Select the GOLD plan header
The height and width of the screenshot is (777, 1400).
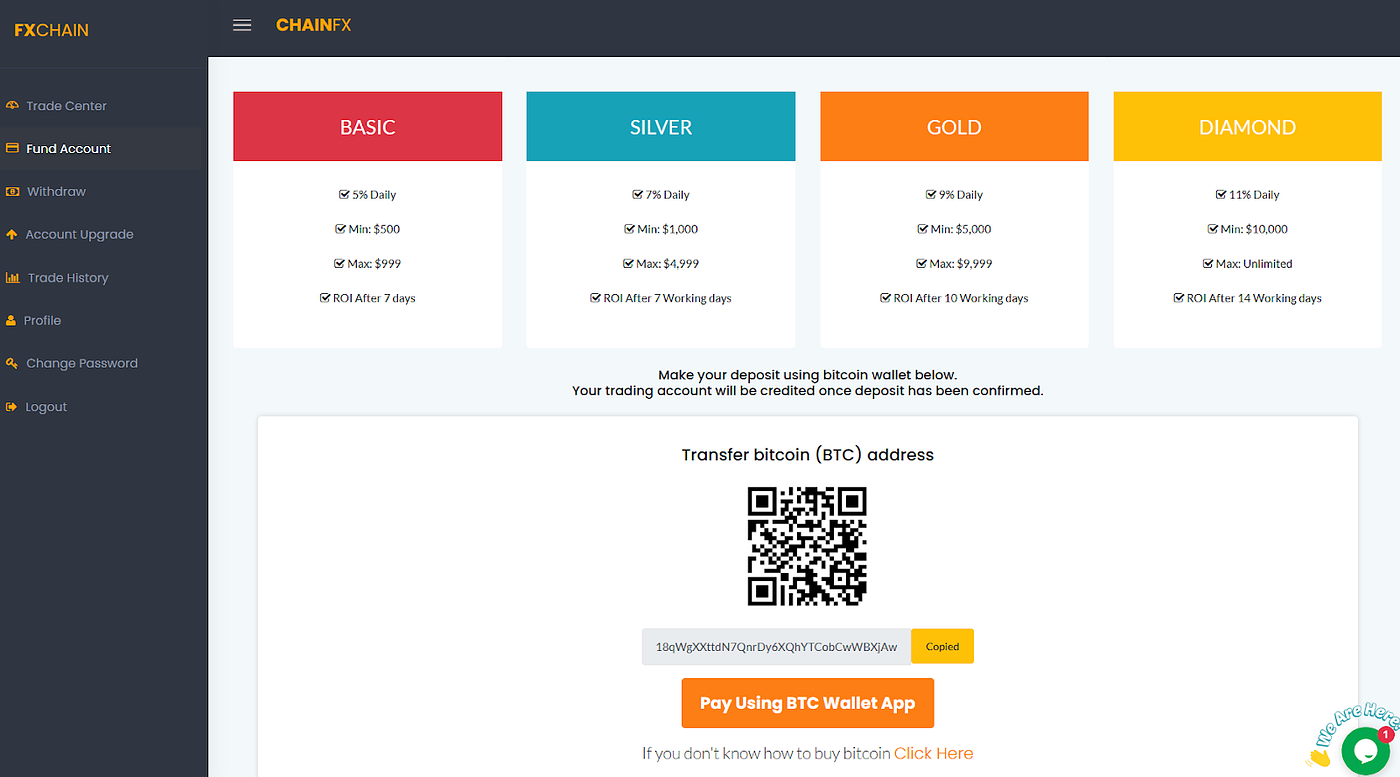pos(954,126)
